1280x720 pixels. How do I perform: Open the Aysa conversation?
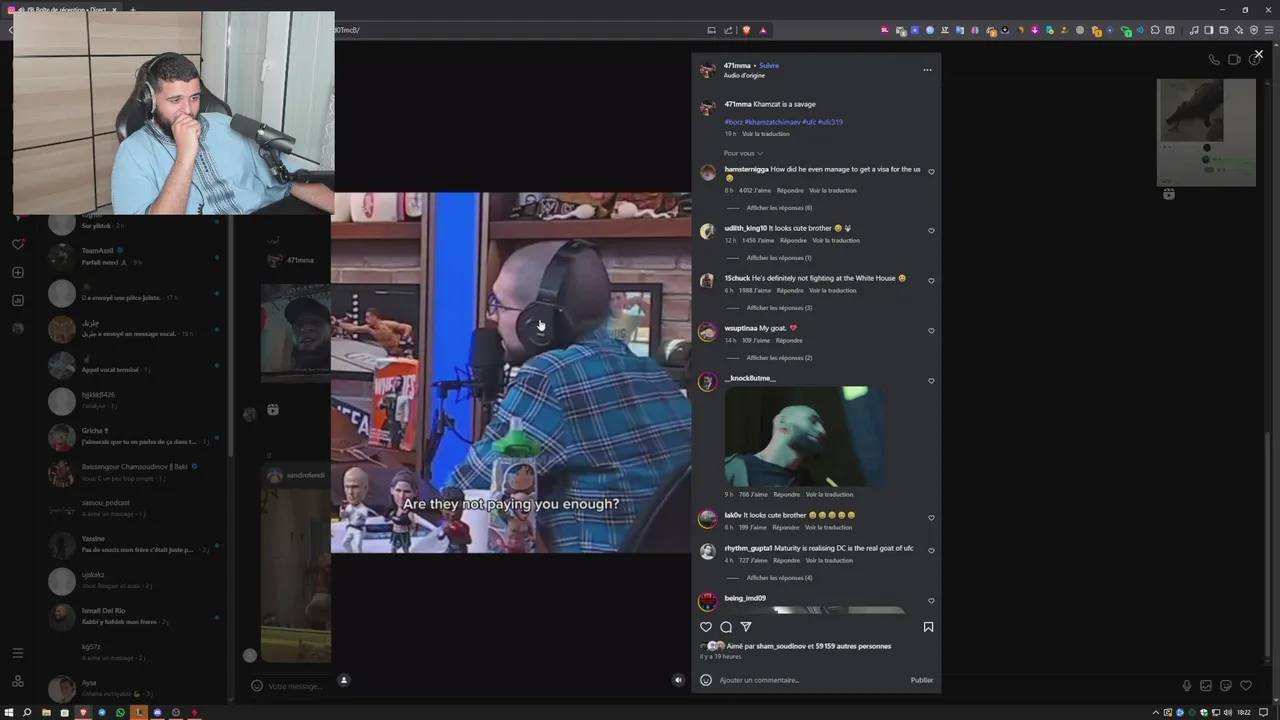pyautogui.click(x=135, y=688)
